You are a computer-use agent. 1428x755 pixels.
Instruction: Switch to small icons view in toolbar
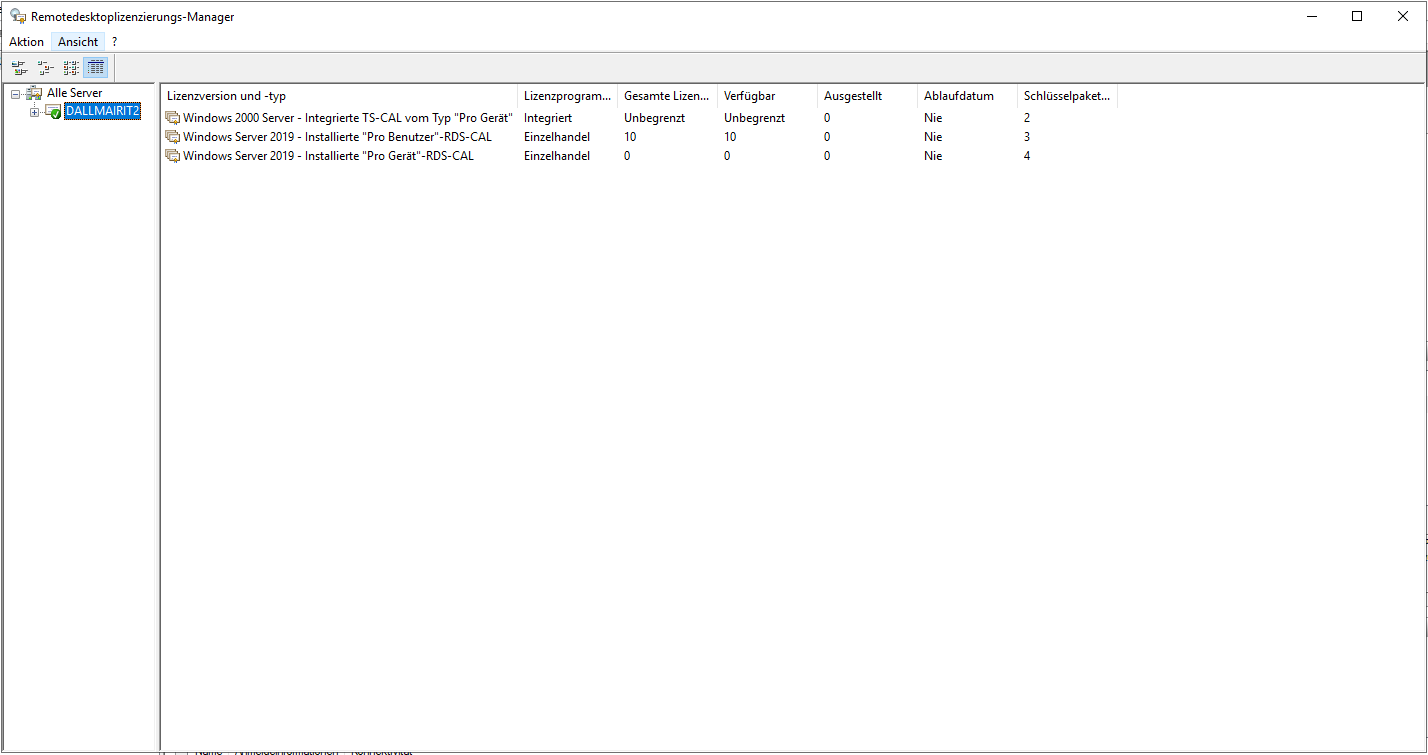(x=45, y=68)
